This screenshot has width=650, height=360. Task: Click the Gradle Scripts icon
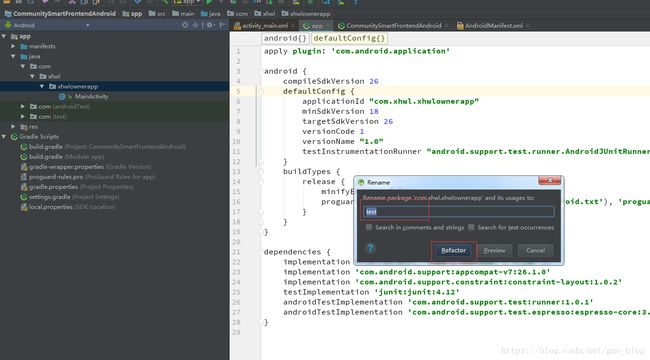click(14, 137)
